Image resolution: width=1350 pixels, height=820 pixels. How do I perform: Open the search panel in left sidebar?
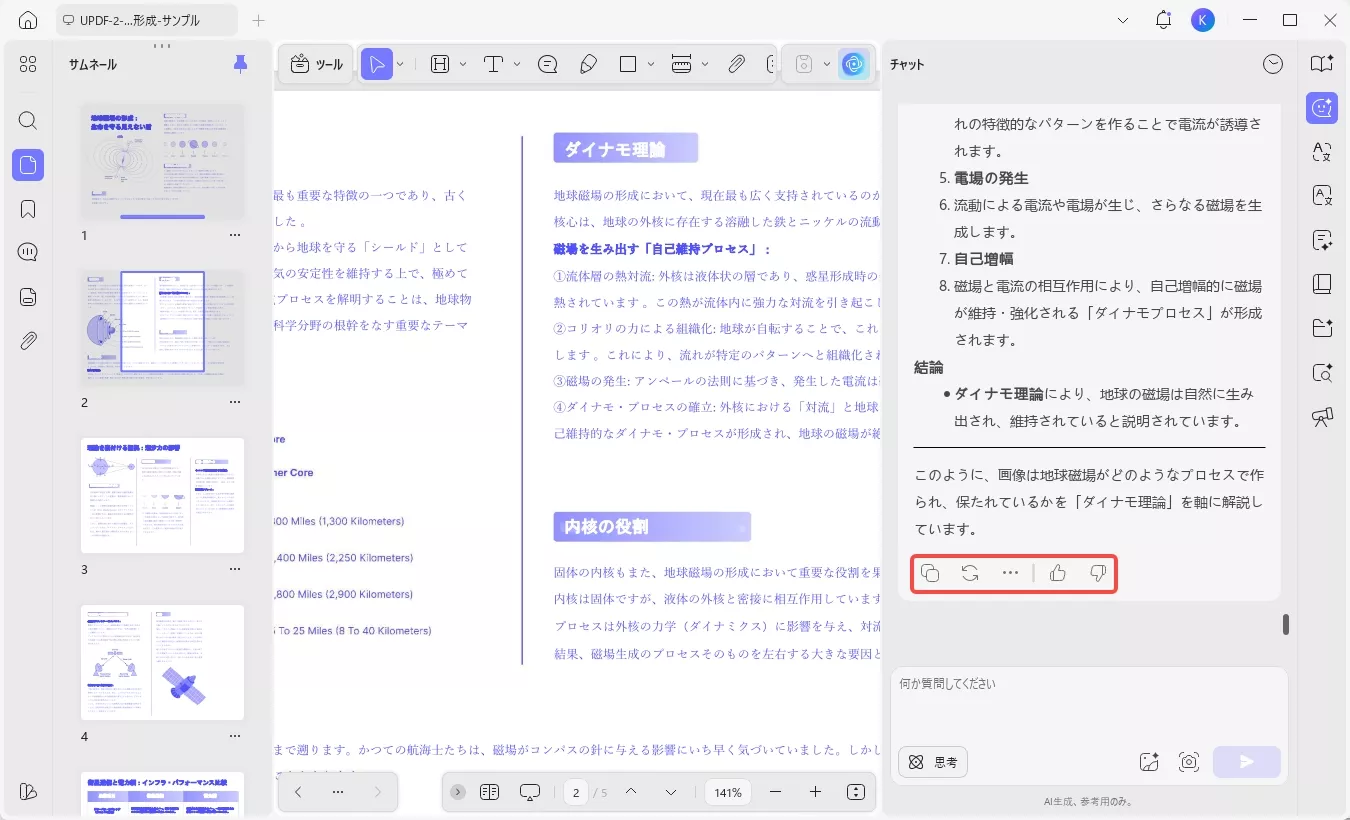27,121
